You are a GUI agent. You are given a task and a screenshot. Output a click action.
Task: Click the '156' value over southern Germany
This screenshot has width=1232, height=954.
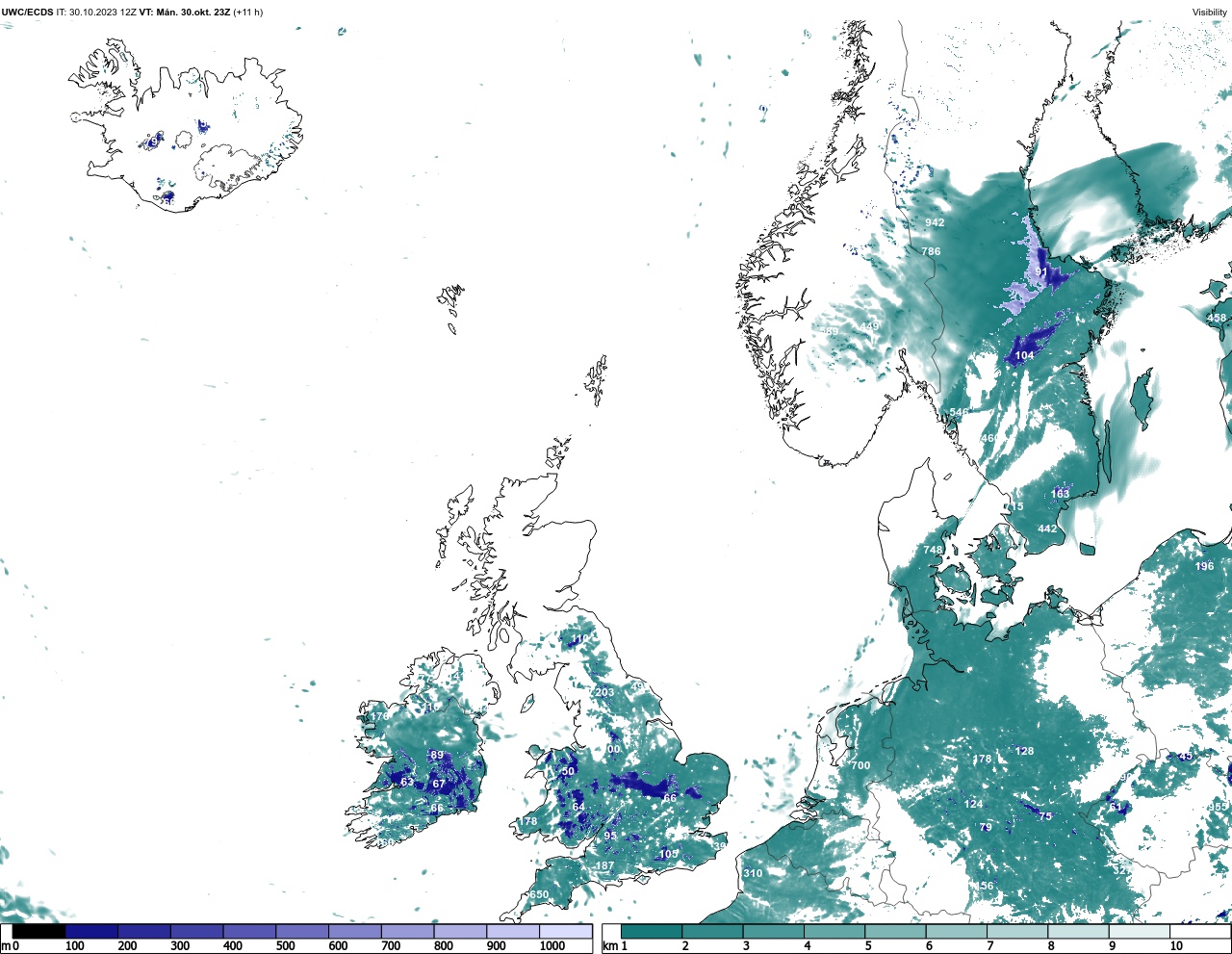[x=985, y=886]
